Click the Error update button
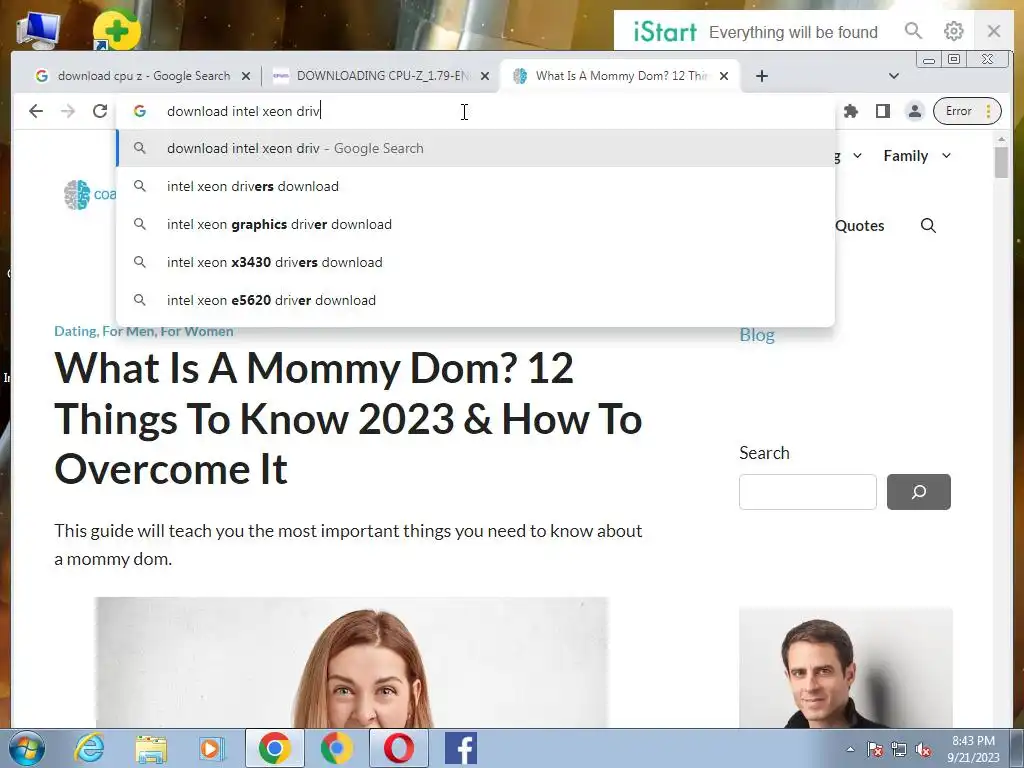Image resolution: width=1024 pixels, height=768 pixels. (x=967, y=111)
